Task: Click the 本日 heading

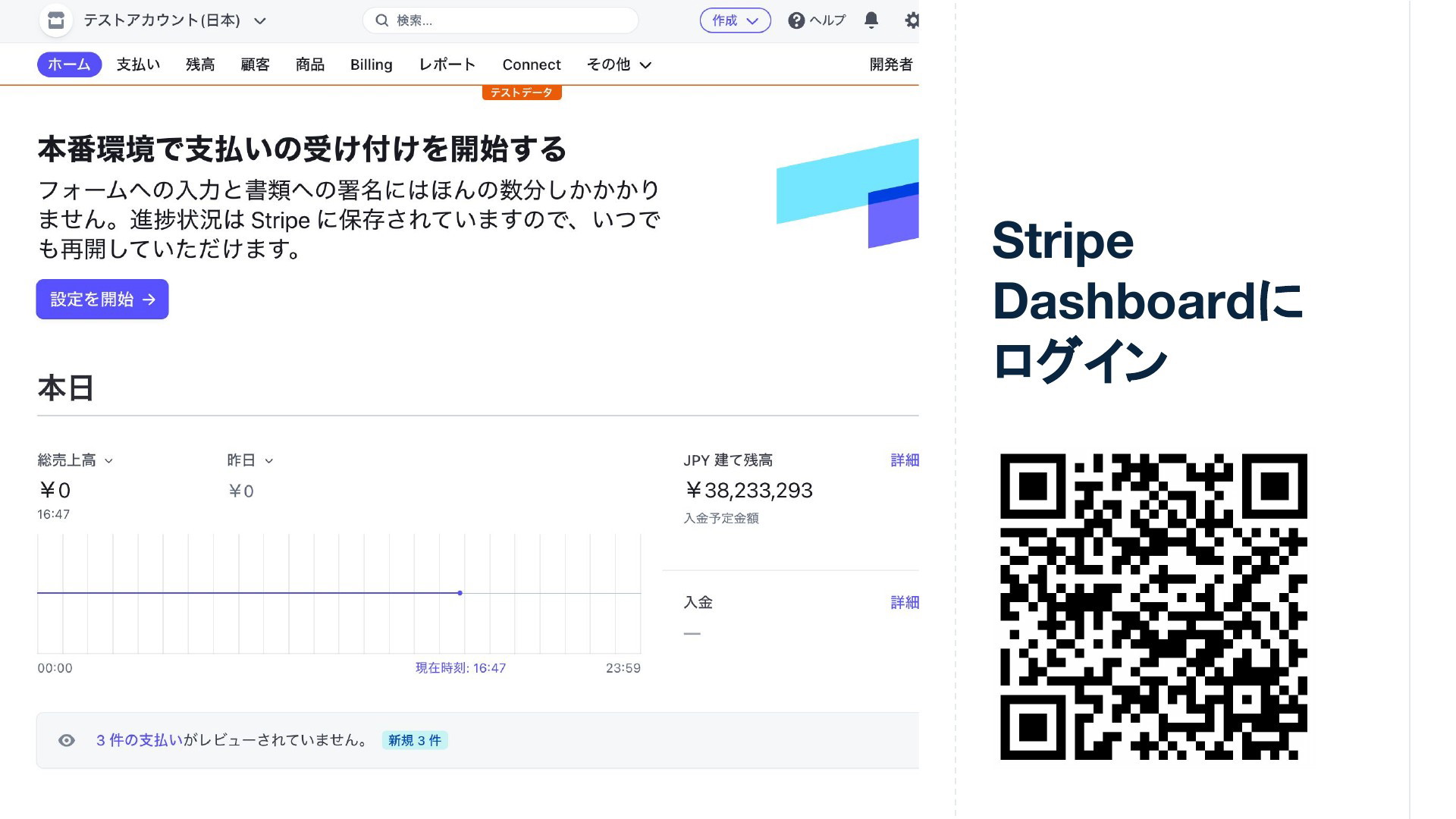Action: [x=66, y=388]
